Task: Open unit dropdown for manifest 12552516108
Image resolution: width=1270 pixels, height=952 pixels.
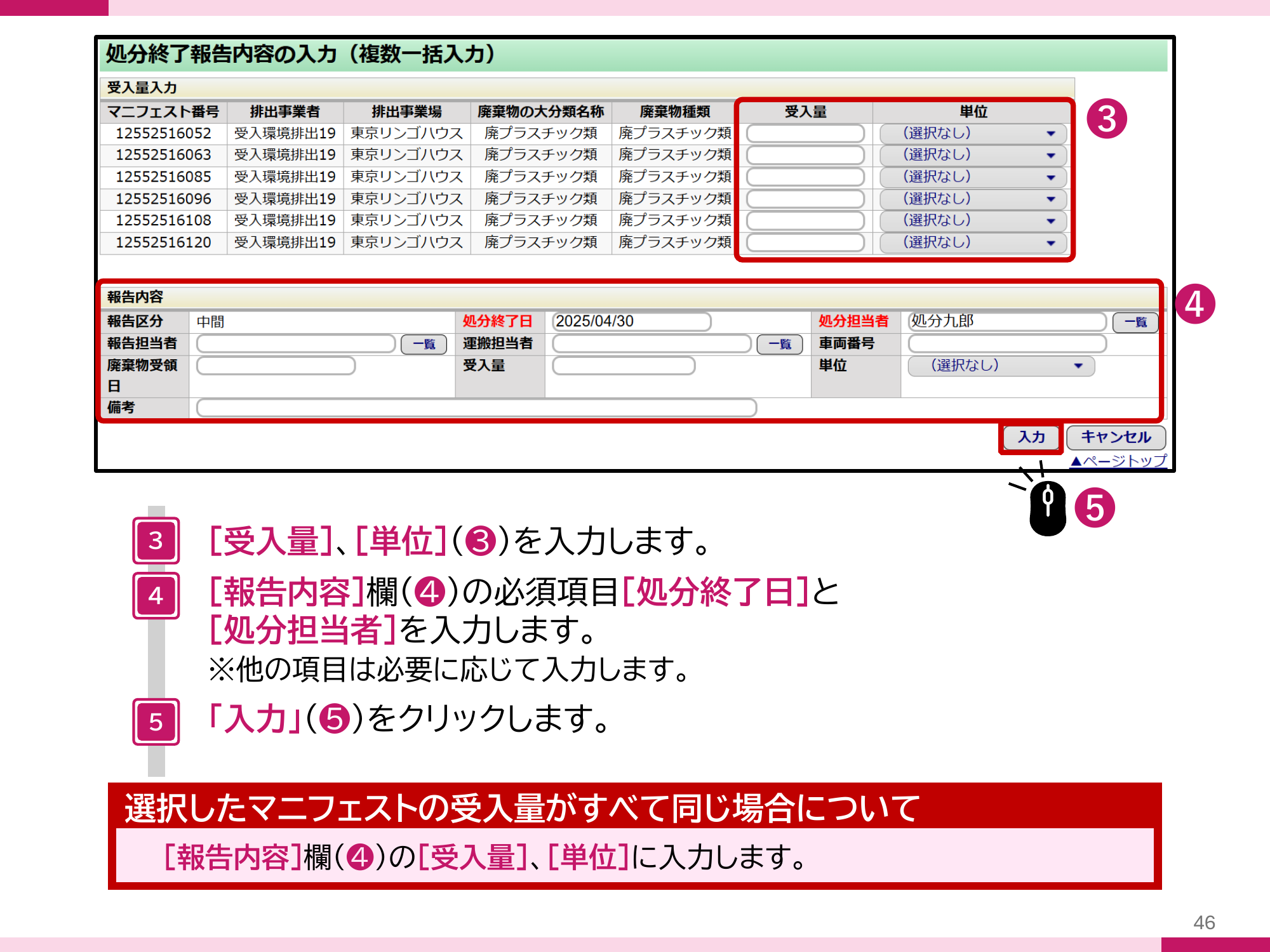Action: (x=972, y=220)
